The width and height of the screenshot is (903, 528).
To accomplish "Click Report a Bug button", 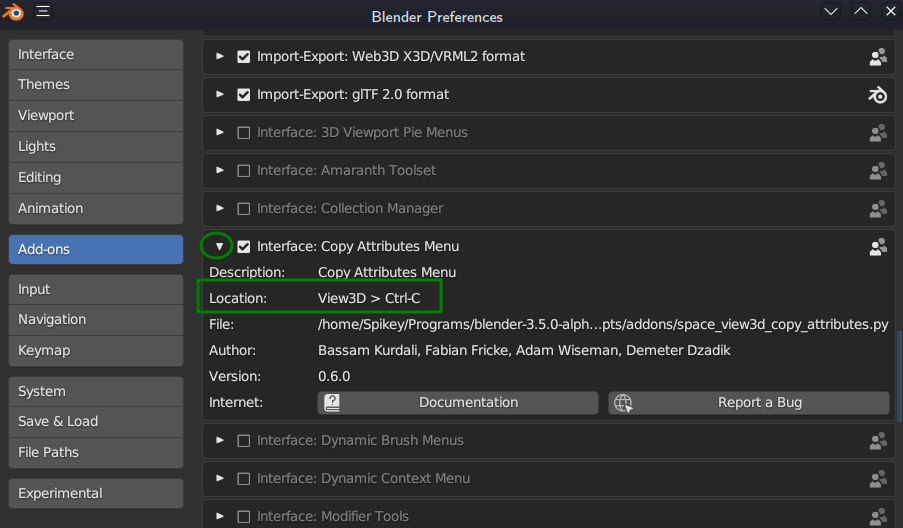I will (749, 402).
